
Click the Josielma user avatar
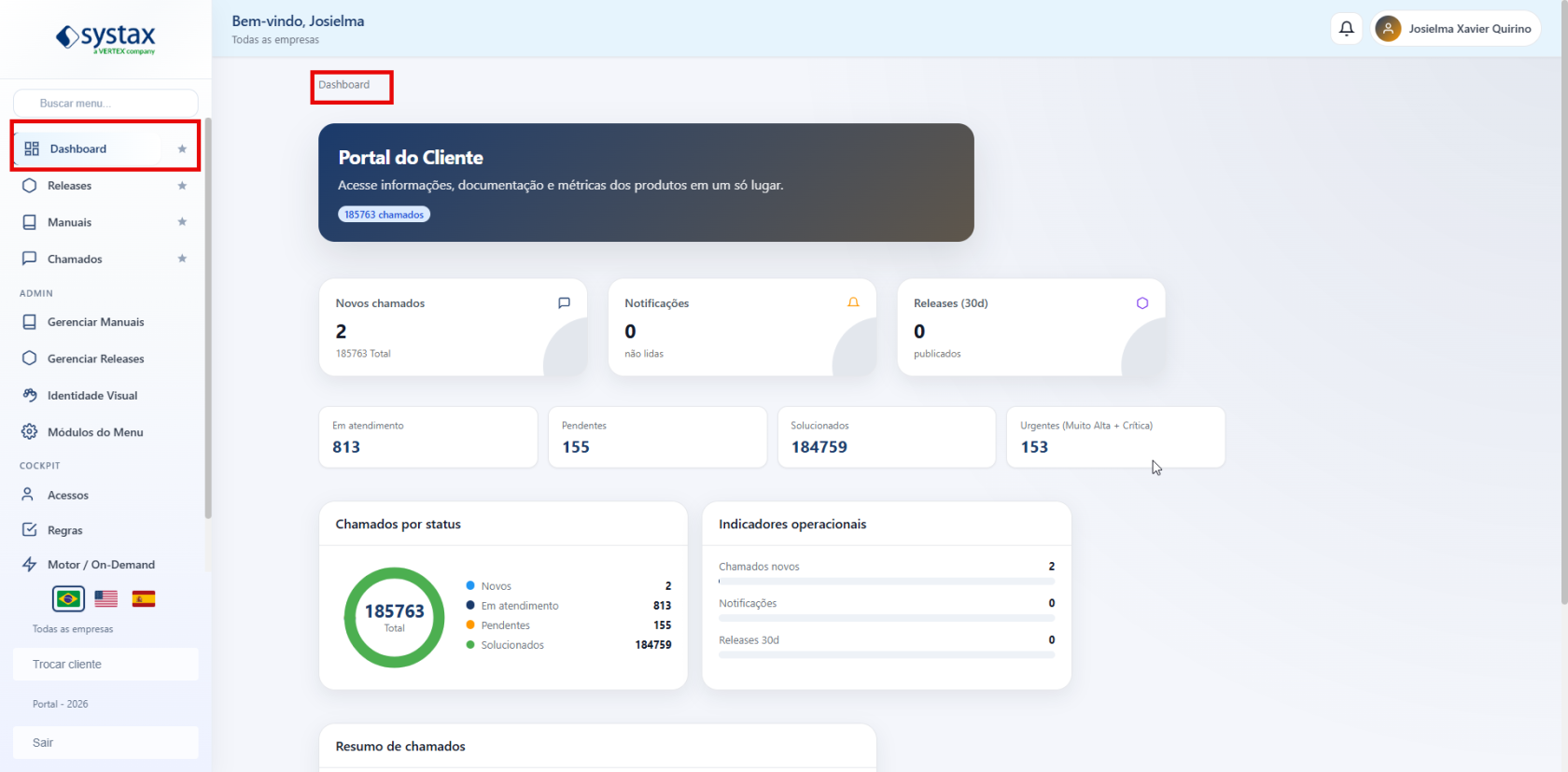(1388, 29)
